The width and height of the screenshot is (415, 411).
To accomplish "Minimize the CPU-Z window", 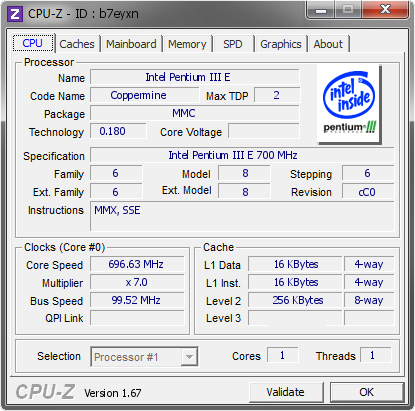I will (321, 10).
